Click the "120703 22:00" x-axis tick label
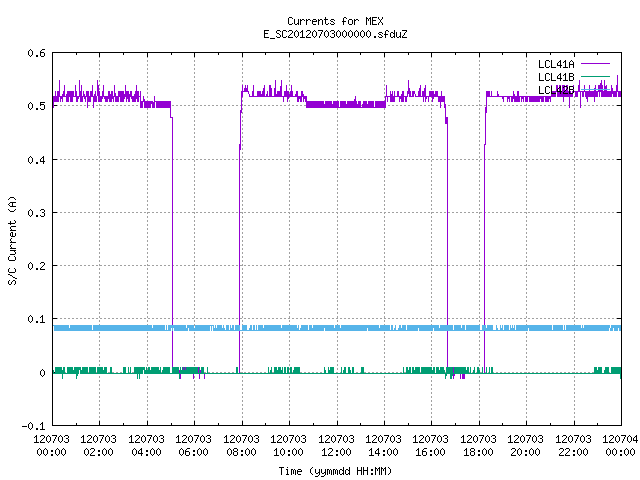This screenshot has width=640, height=480. click(x=573, y=446)
